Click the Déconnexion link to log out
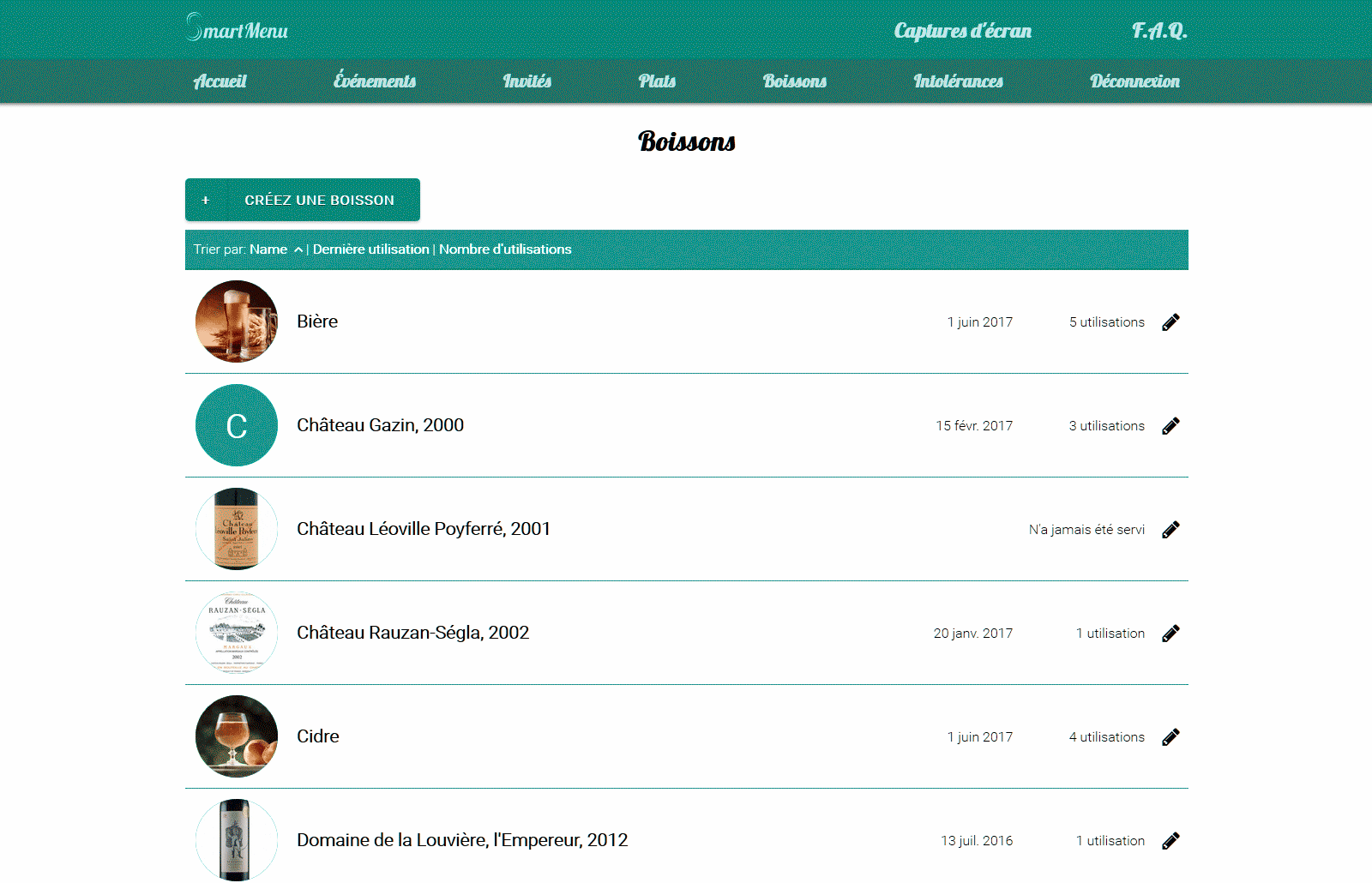 [x=1134, y=81]
